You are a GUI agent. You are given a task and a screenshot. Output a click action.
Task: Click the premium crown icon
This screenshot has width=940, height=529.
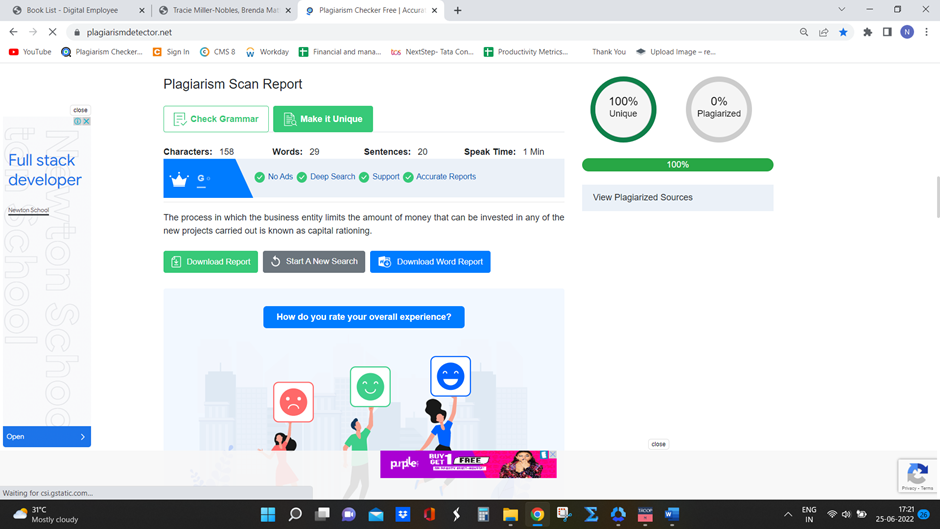179,180
